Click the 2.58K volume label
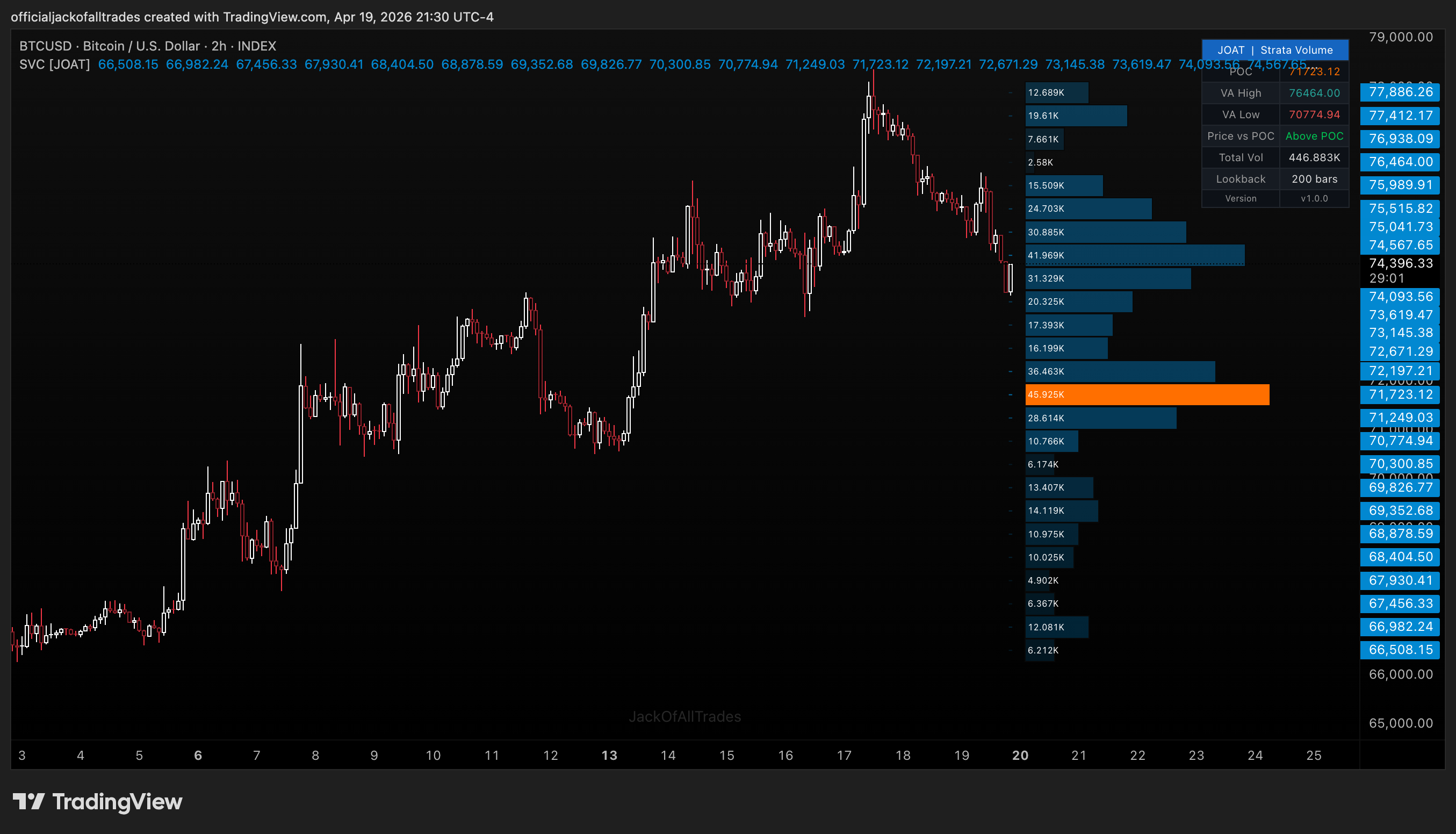Screen dimensions: 1456x834 click(x=1040, y=163)
